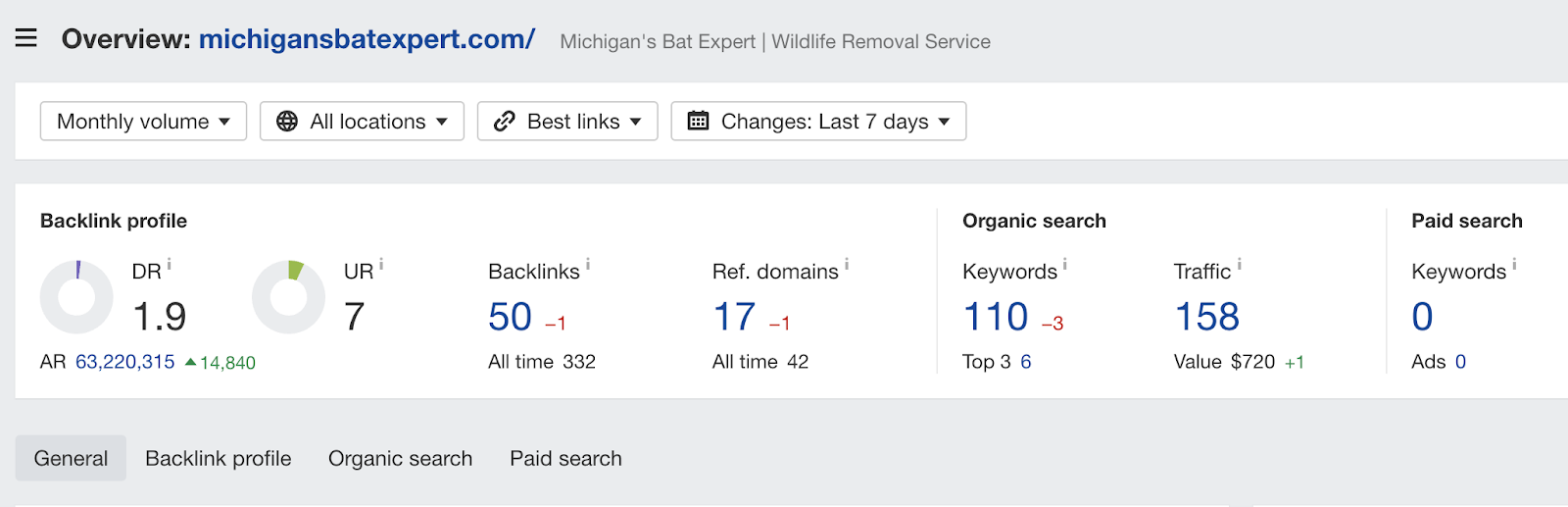This screenshot has height=507, width=1568.
Task: Switch to the Organic search tab
Action: [x=400, y=458]
